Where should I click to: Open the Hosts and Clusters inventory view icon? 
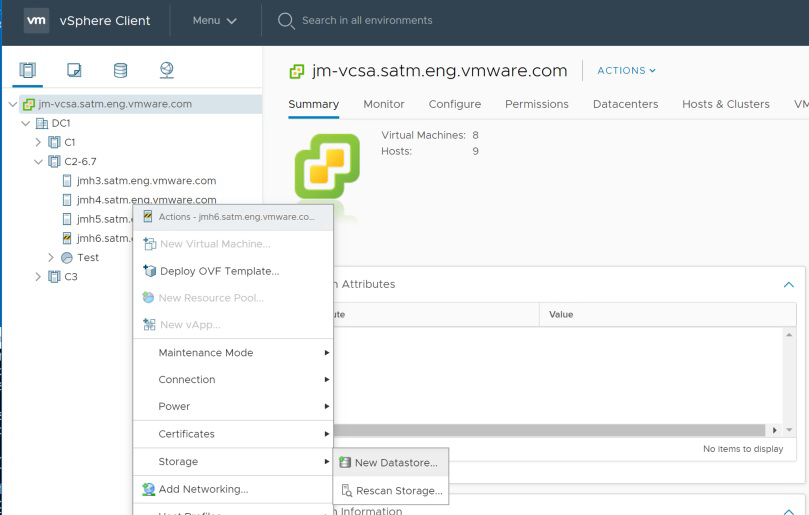click(x=28, y=70)
